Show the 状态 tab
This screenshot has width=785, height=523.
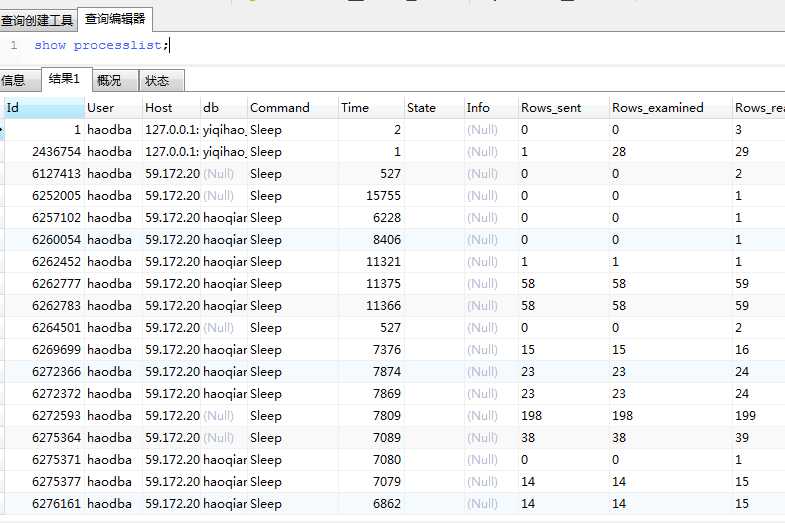[x=157, y=81]
